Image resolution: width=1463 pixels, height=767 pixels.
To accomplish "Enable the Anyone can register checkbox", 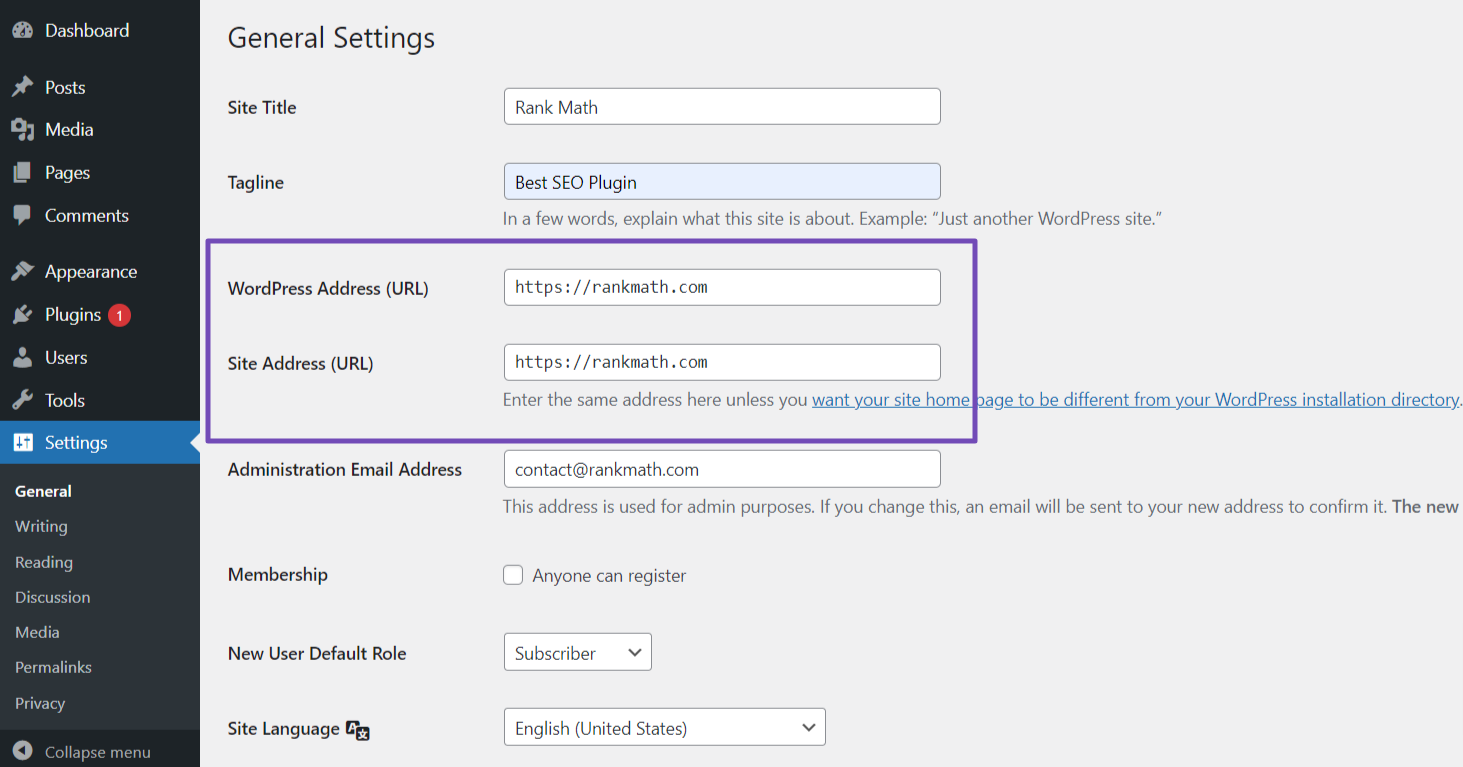I will [x=513, y=575].
